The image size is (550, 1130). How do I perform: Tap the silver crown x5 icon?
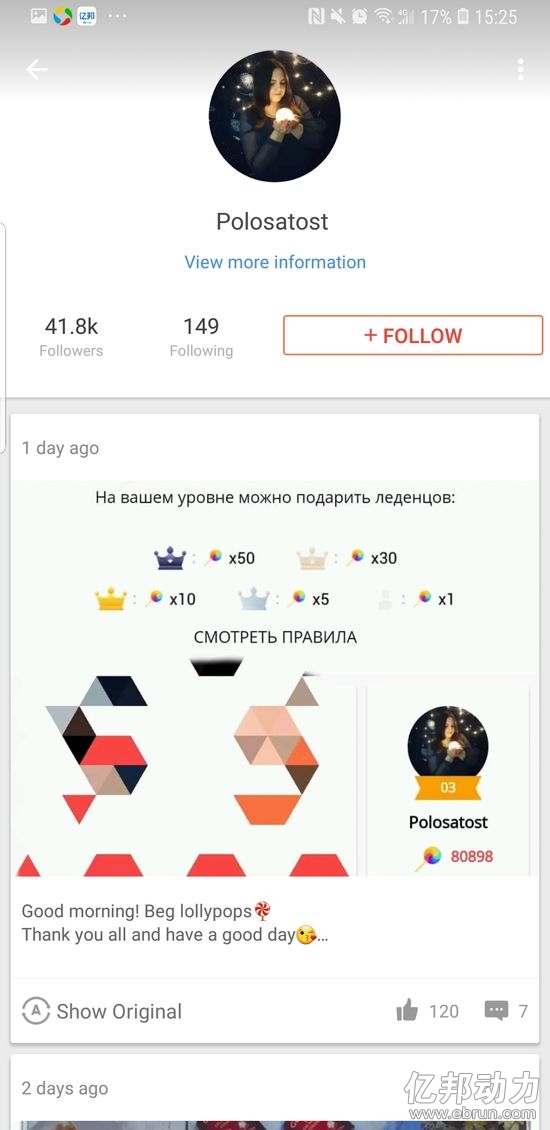coord(254,599)
